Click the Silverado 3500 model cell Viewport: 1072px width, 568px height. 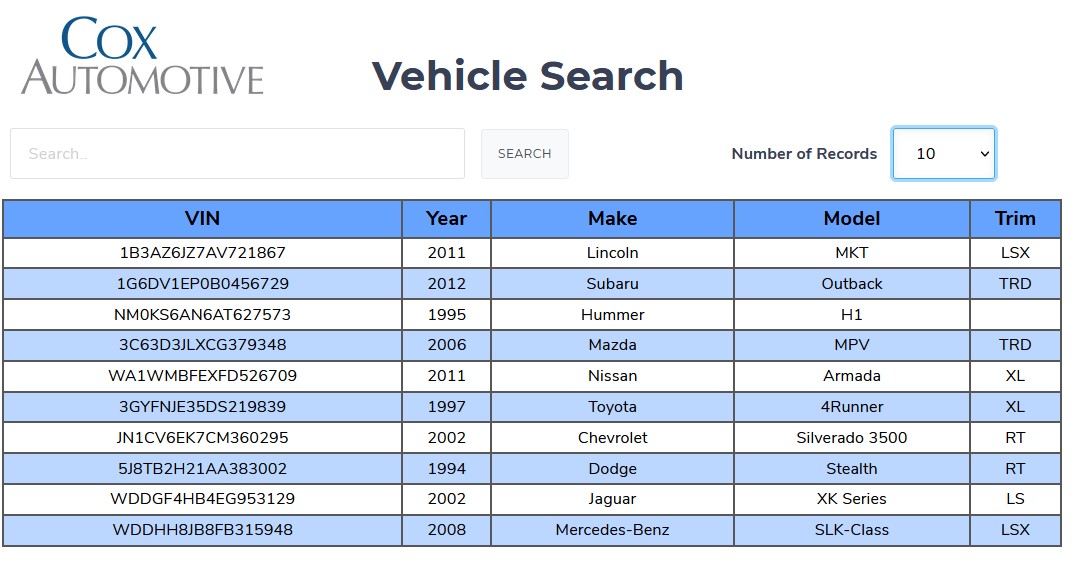point(852,437)
